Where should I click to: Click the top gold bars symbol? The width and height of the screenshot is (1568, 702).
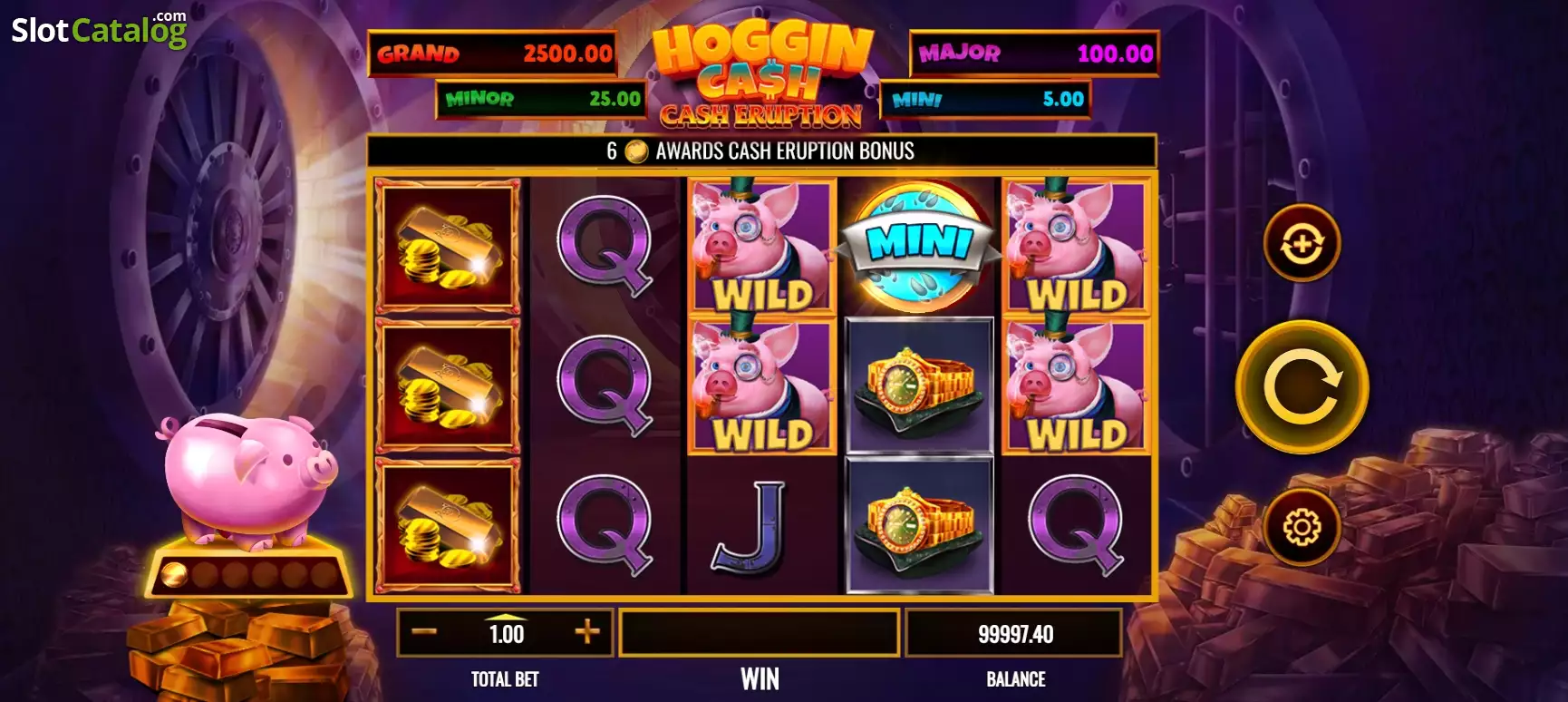coord(449,246)
